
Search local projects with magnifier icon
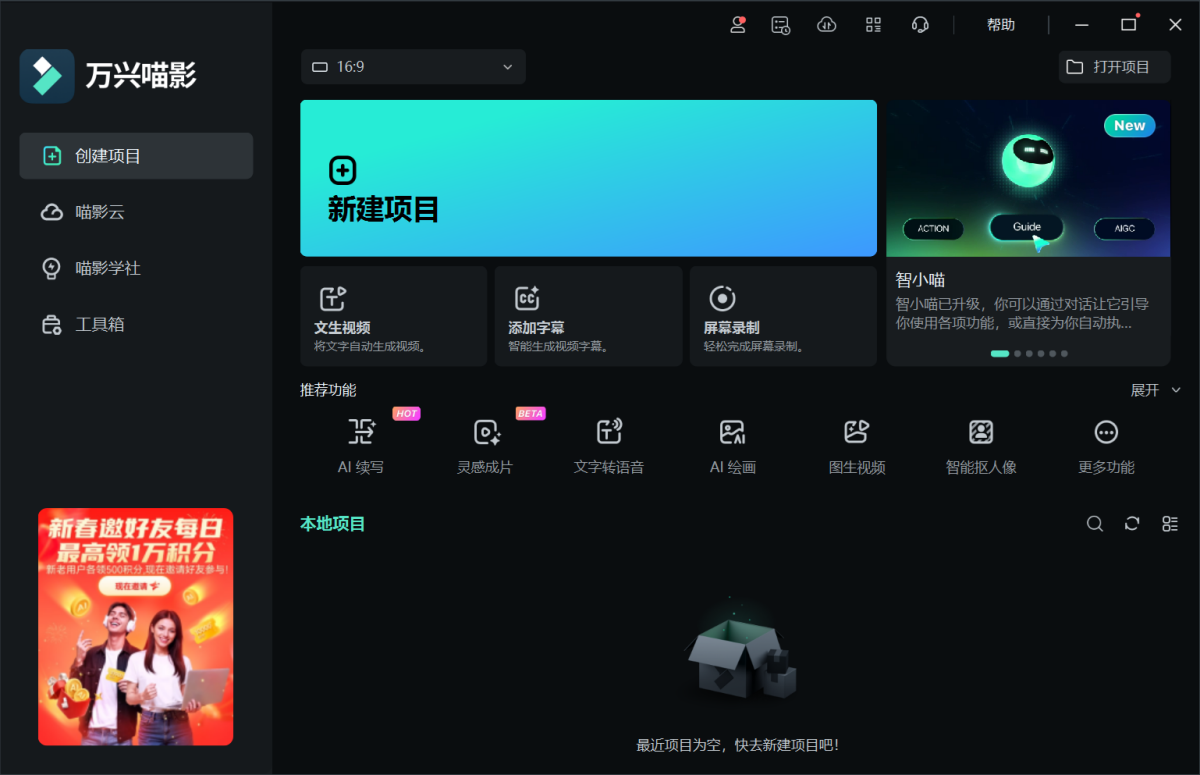tap(1095, 524)
